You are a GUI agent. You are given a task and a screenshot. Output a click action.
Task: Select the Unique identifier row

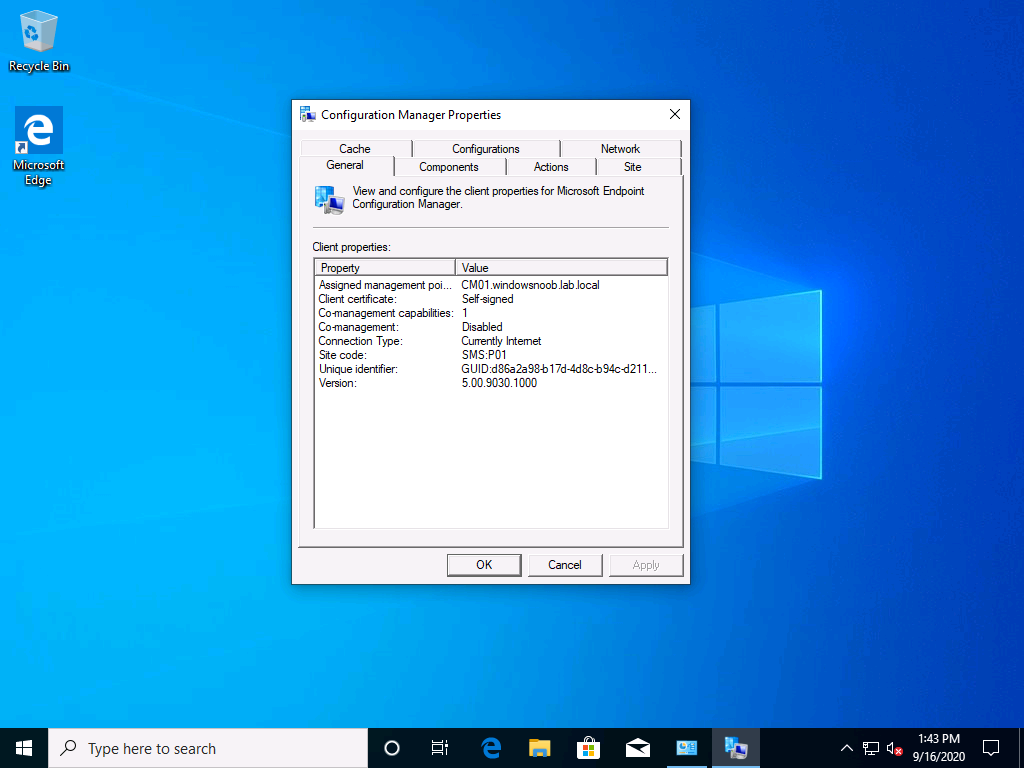tap(491, 369)
